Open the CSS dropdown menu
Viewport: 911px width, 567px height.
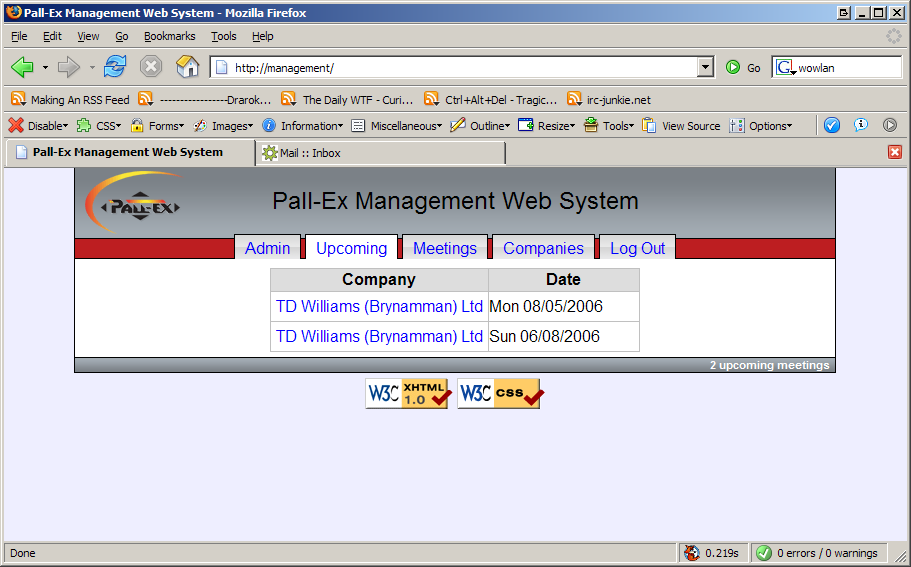(x=99, y=125)
